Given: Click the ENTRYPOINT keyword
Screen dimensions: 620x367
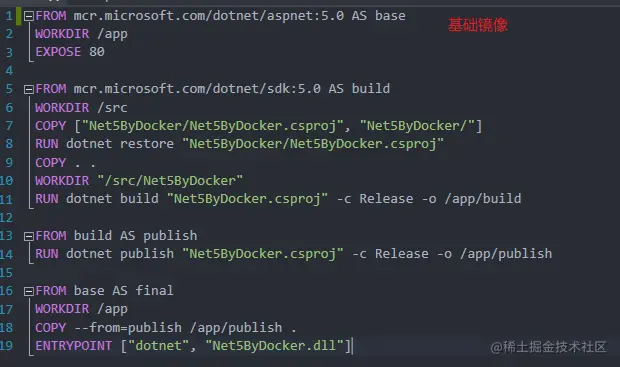Looking at the screenshot, I should 74,346.
